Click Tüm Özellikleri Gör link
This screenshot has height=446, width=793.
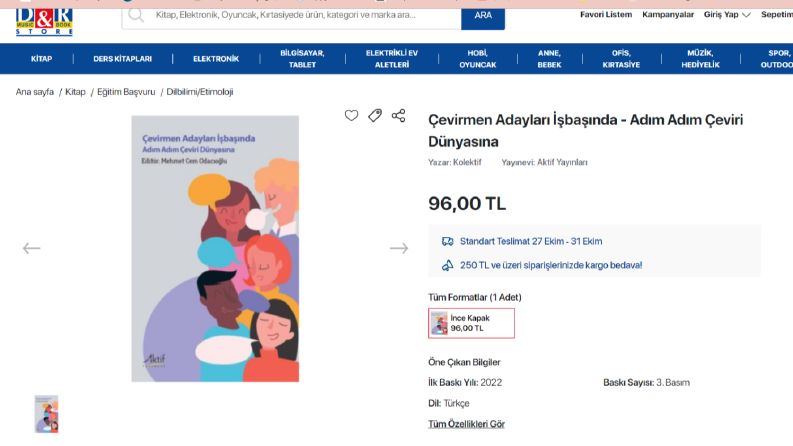coord(466,424)
